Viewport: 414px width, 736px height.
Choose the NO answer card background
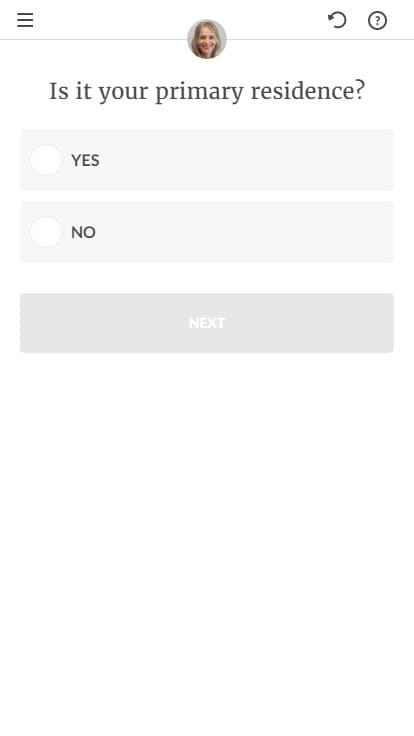[x=207, y=232]
